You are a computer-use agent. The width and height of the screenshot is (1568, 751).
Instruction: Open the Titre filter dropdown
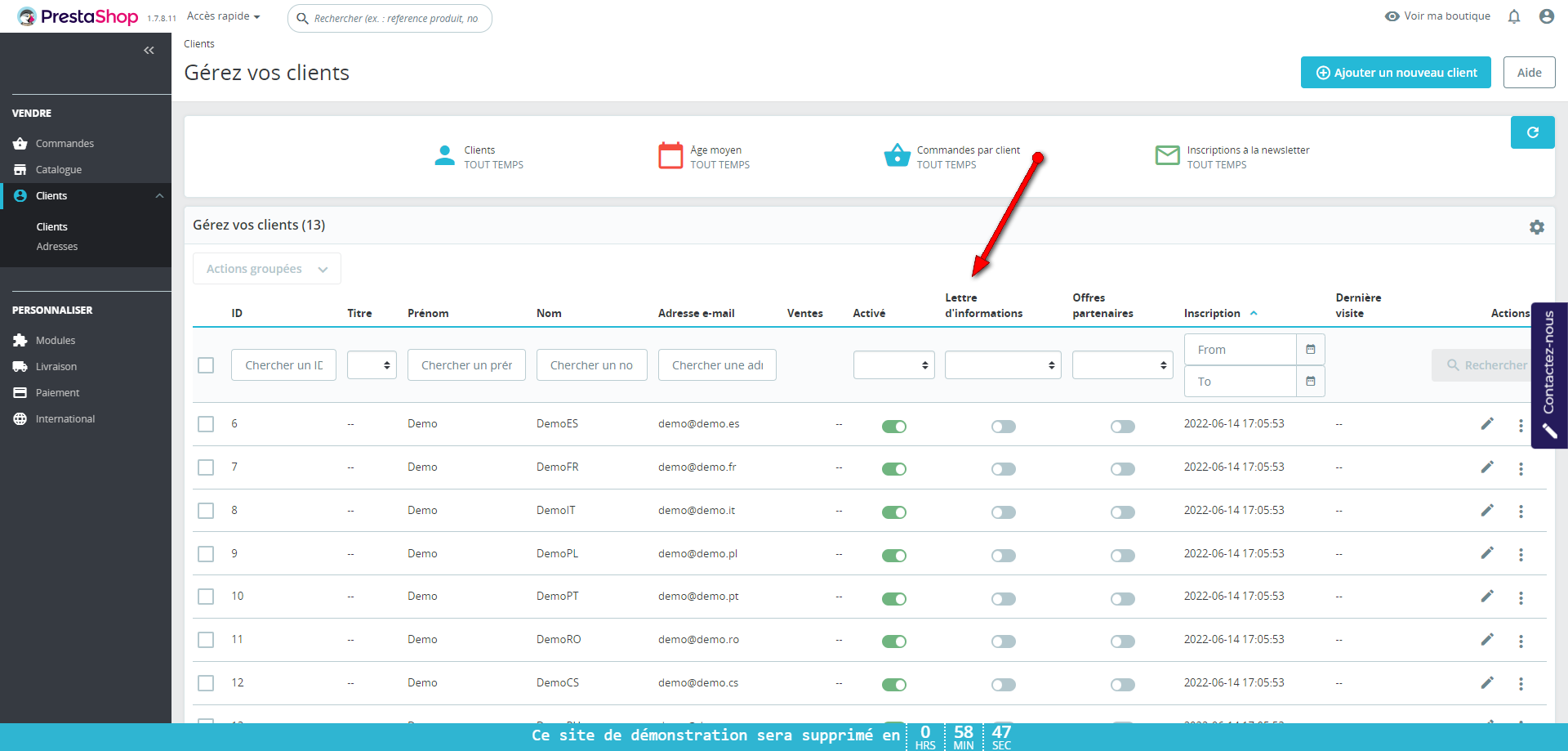pos(372,365)
